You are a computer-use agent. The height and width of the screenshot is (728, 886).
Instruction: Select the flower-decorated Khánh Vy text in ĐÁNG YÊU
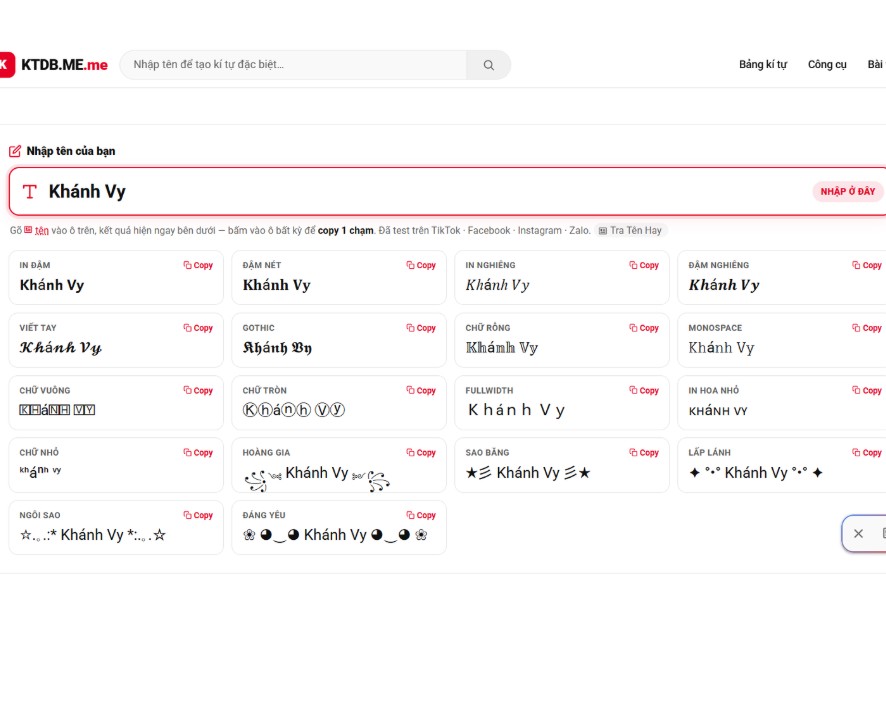(x=335, y=535)
